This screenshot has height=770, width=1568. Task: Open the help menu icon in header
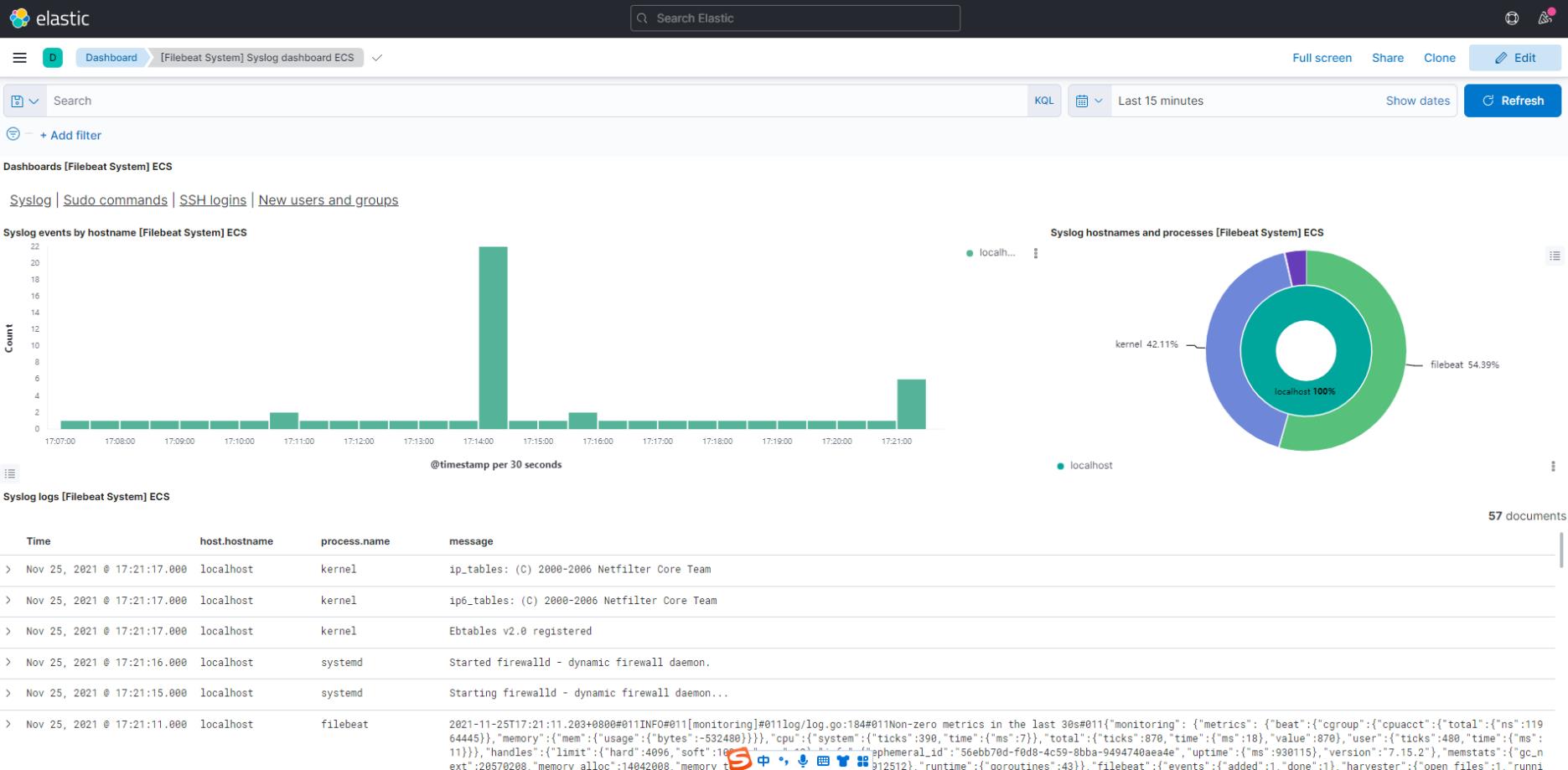(1512, 18)
